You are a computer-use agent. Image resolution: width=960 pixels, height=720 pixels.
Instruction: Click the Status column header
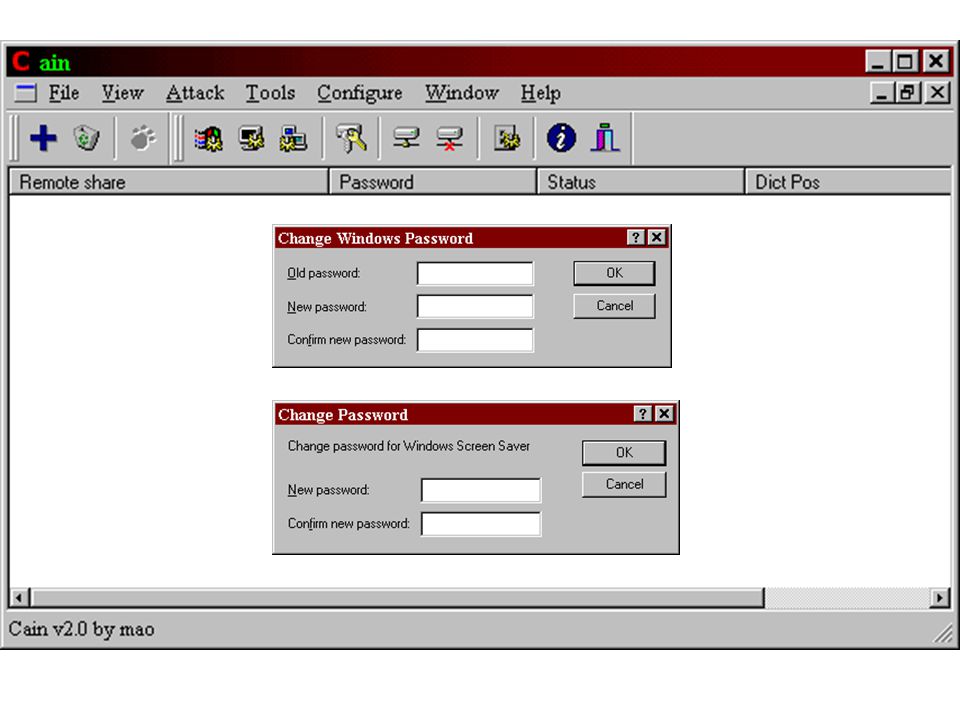640,182
